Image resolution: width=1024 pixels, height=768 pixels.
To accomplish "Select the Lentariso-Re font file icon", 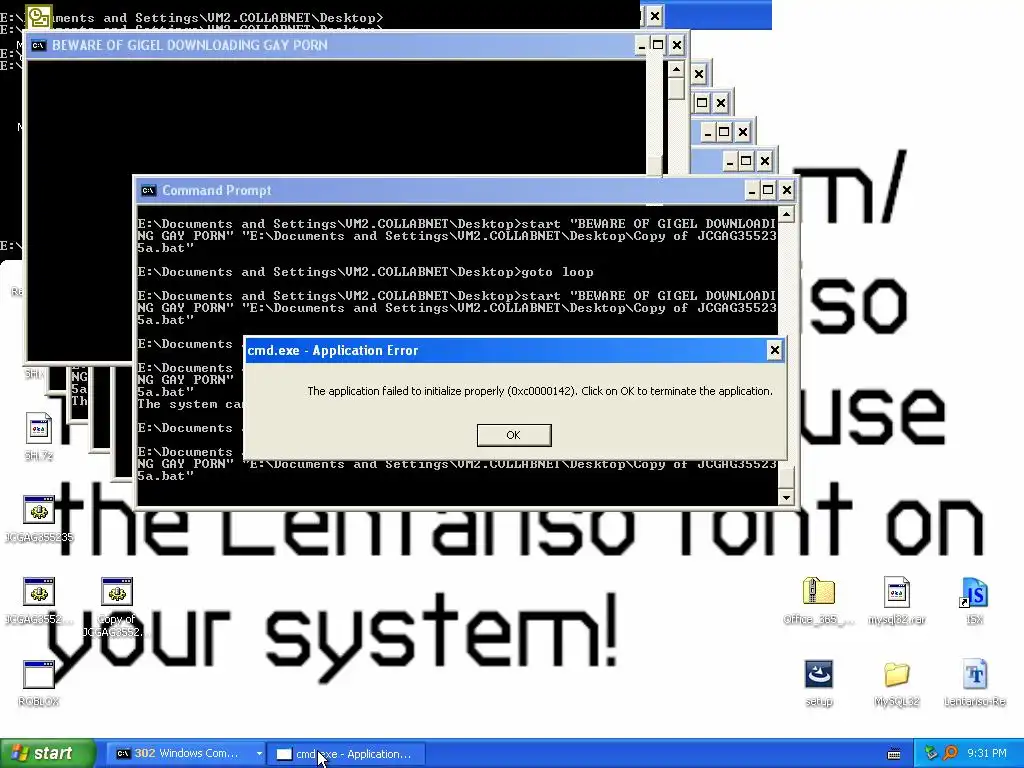I will [x=974, y=683].
